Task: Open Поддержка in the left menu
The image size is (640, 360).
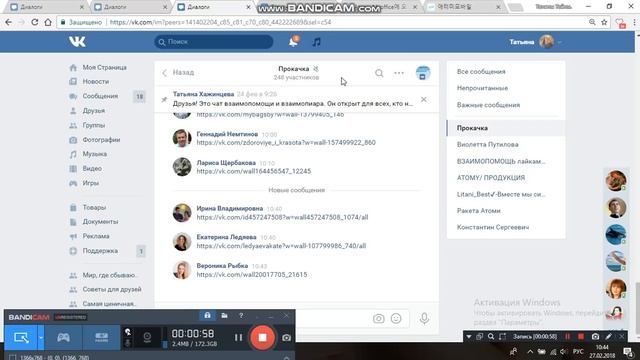Action: point(100,251)
